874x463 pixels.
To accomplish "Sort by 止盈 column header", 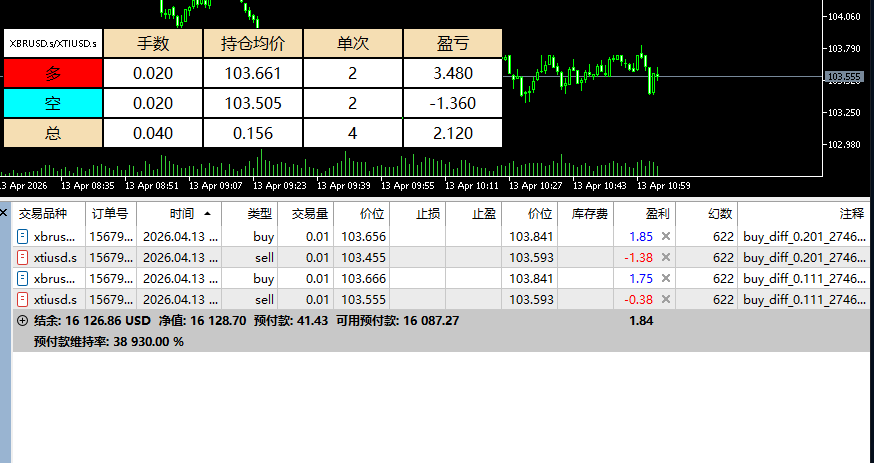I will (x=474, y=213).
